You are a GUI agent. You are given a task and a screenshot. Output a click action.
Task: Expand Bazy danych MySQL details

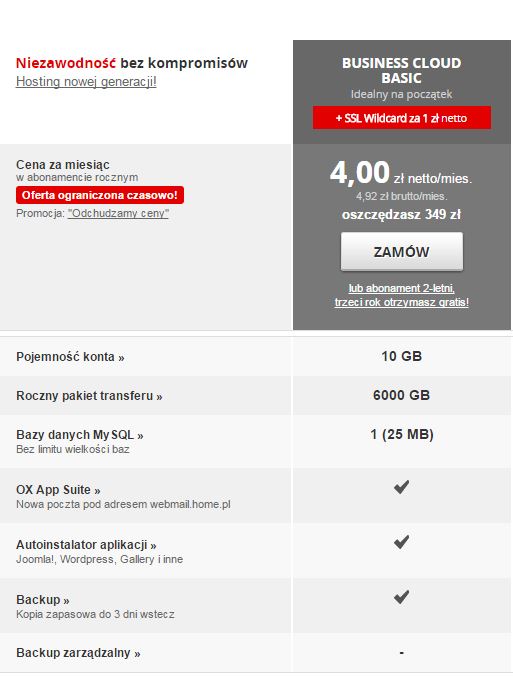tap(80, 435)
